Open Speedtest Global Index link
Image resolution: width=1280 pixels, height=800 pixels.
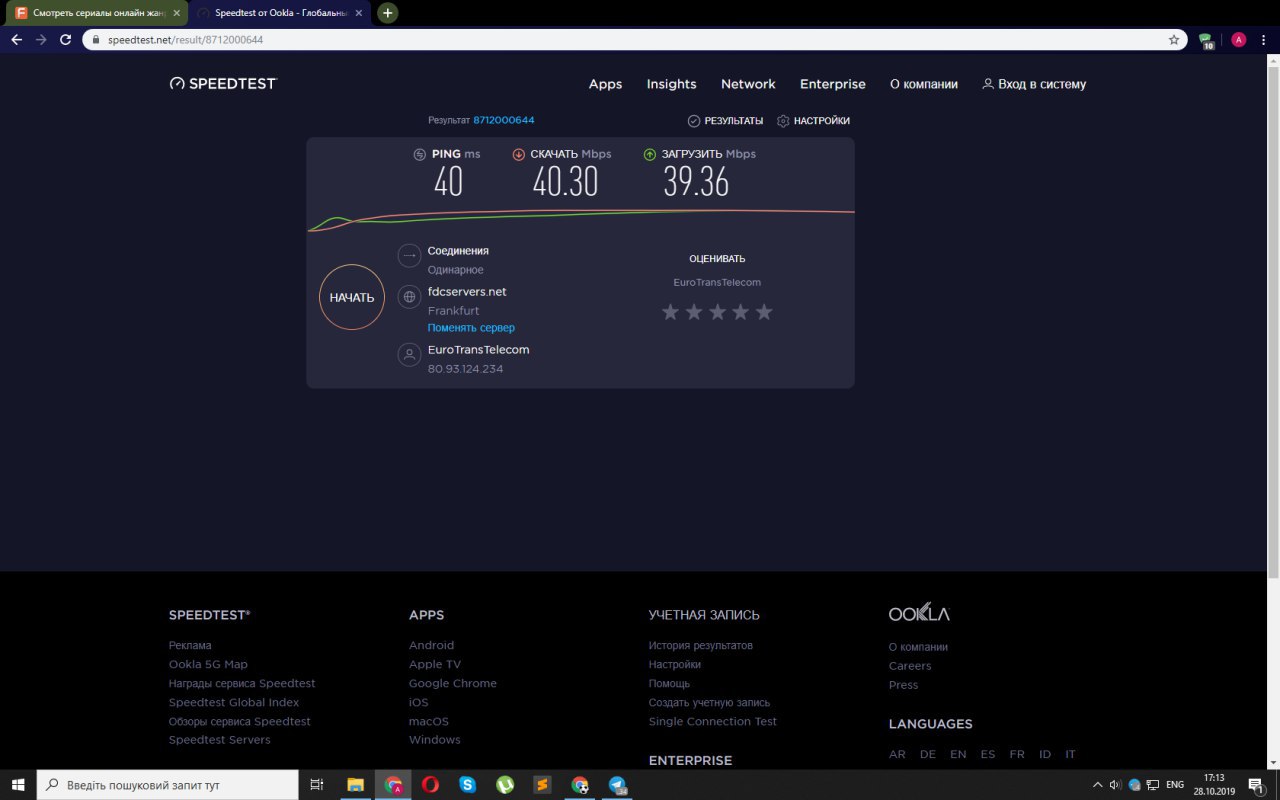[x=234, y=703]
